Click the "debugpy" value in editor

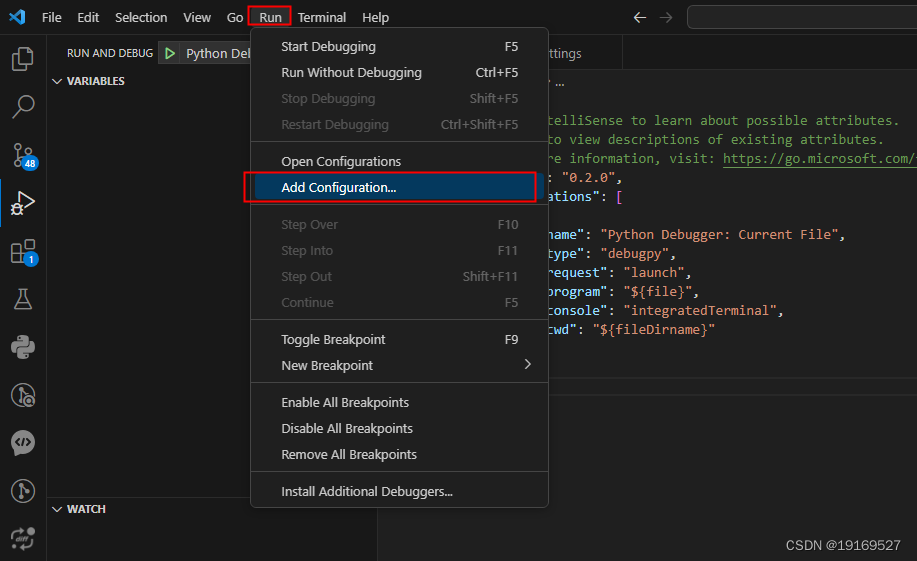[635, 253]
